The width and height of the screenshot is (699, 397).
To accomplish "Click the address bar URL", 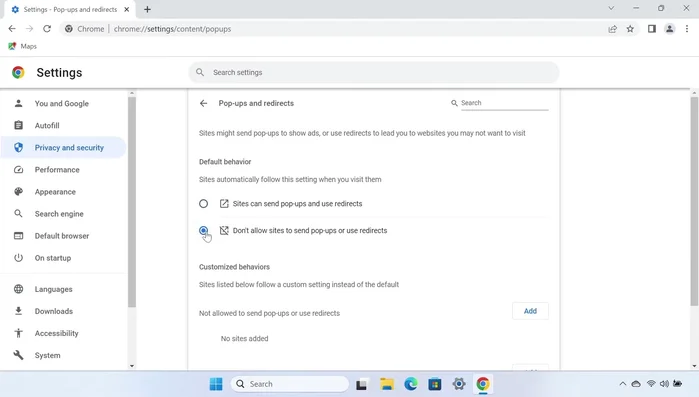I will point(172,29).
